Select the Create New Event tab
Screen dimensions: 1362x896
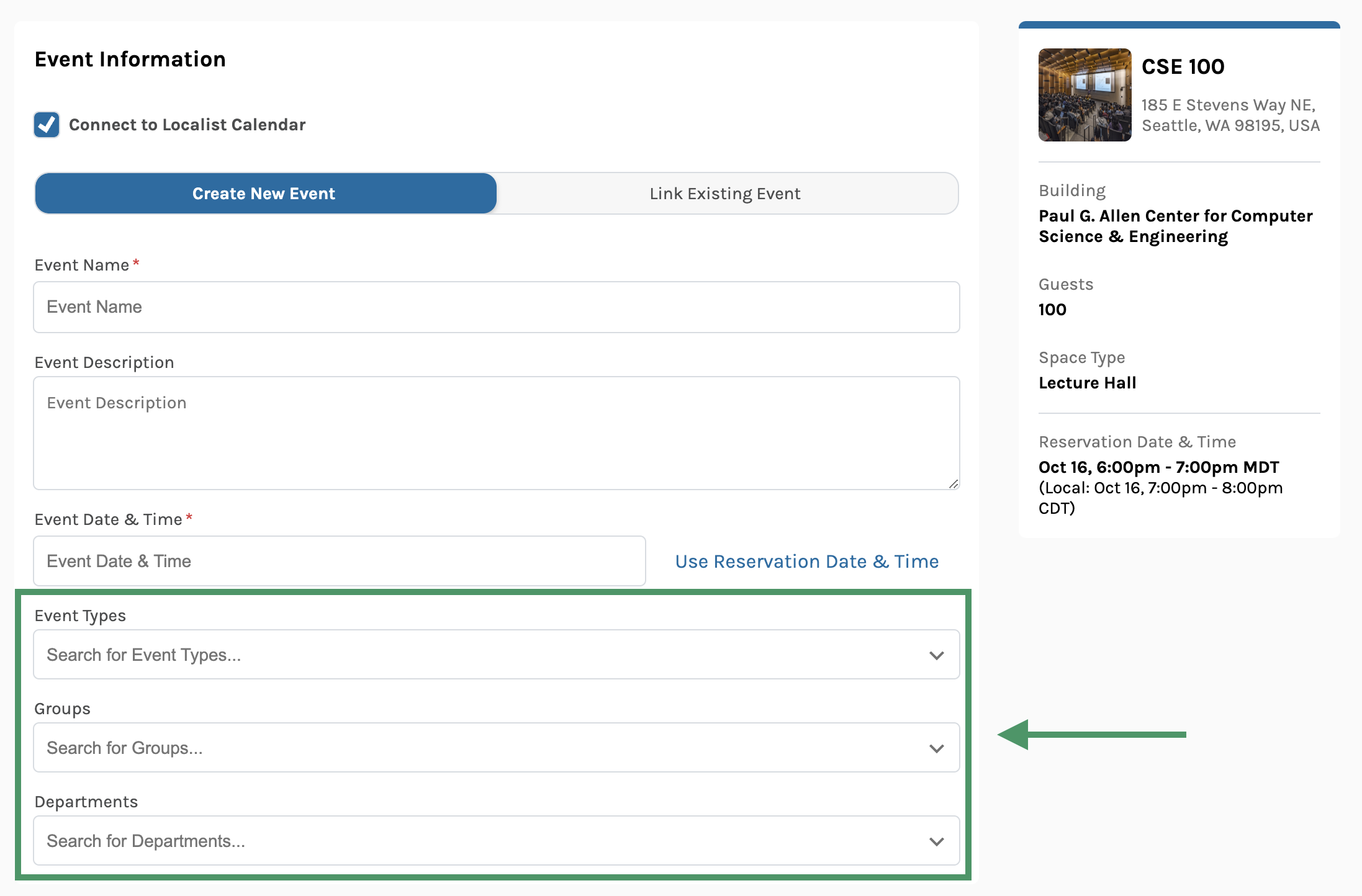[265, 194]
